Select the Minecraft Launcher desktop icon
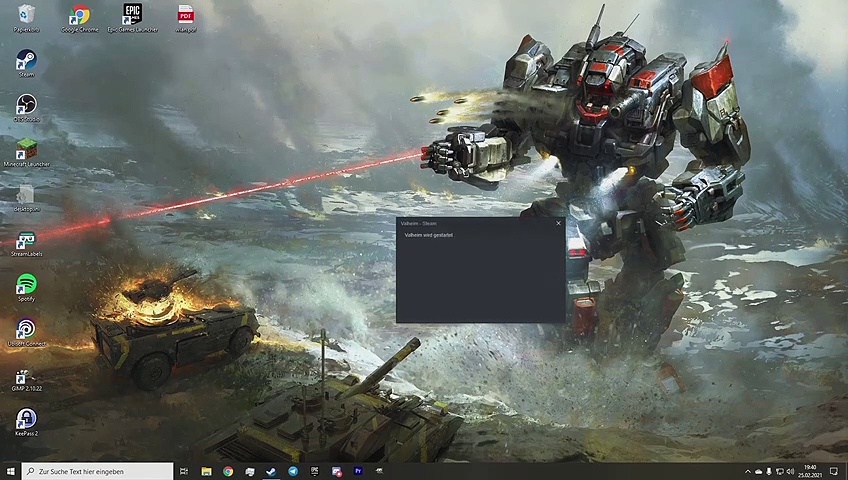 click(x=26, y=150)
